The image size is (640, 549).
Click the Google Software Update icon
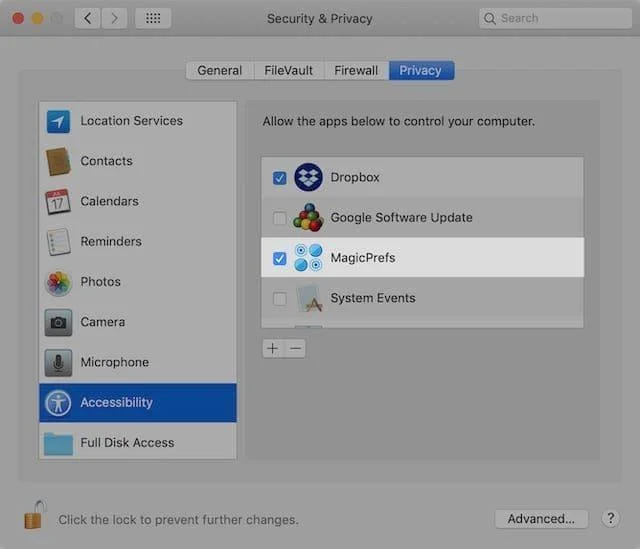click(x=308, y=217)
